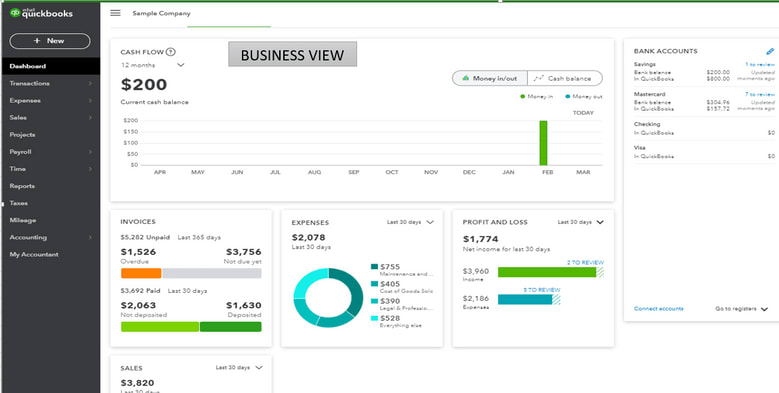Screen dimensions: 779x393
Task: Open Reports from the sidebar
Action: 22,186
